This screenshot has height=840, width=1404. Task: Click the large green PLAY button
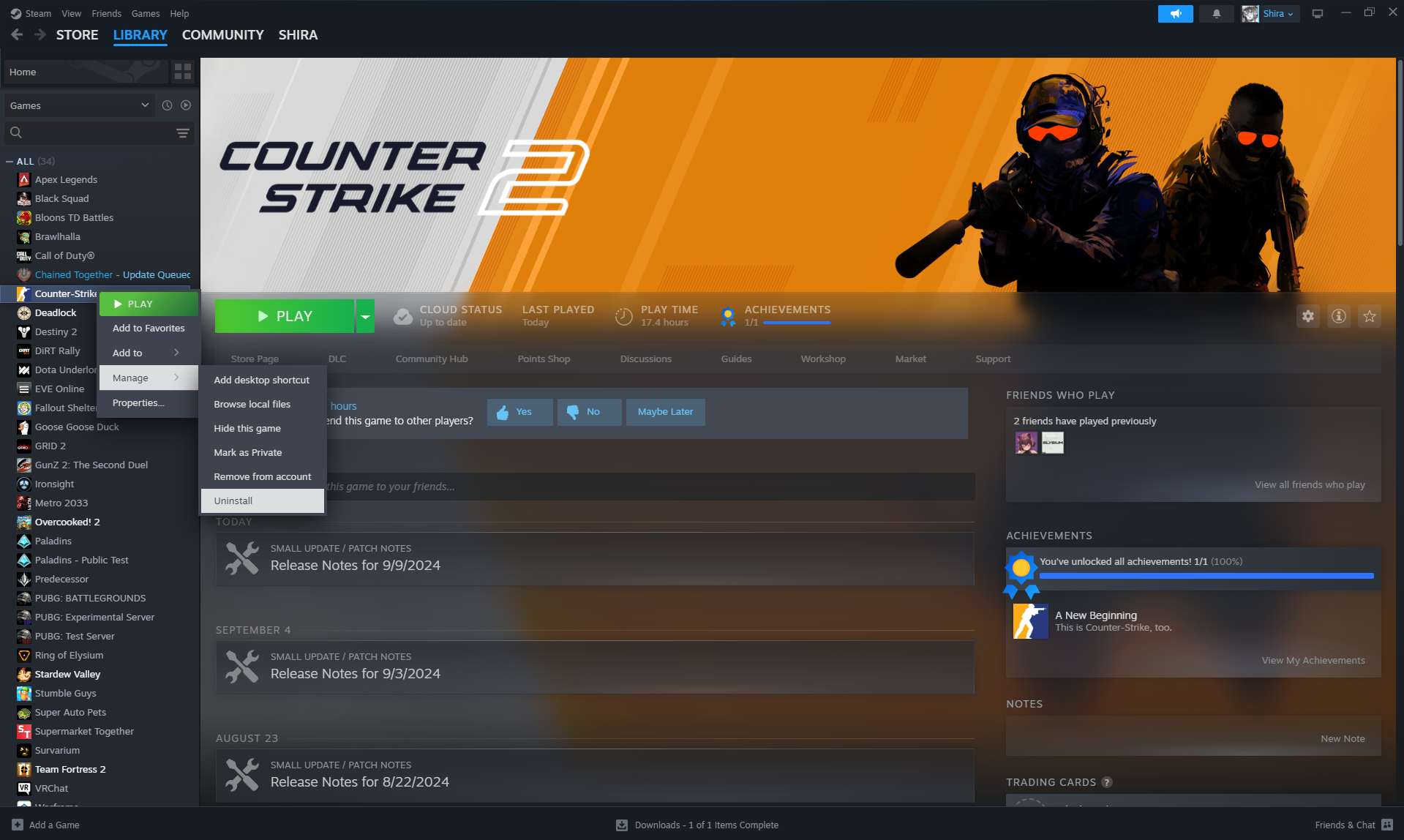(285, 316)
